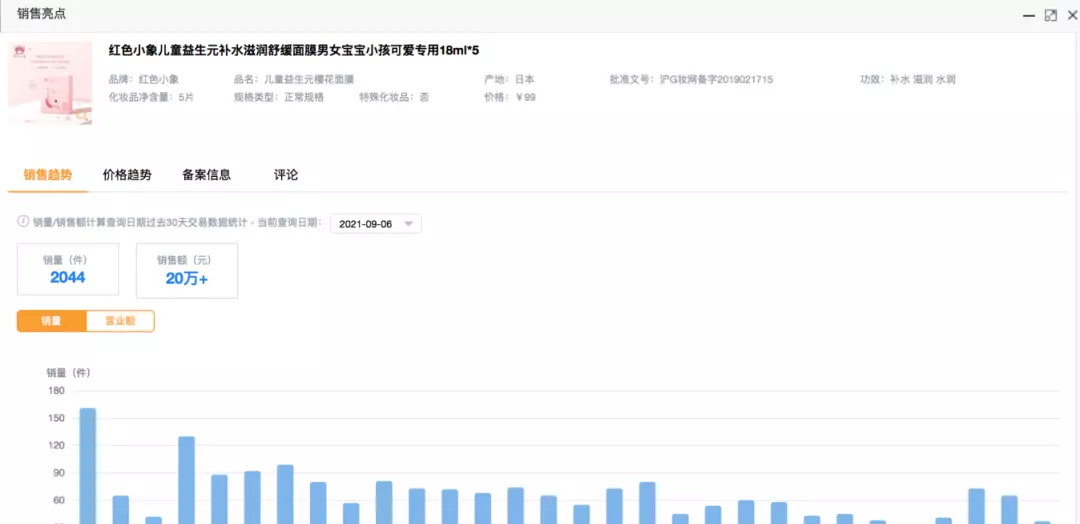Close the 销售亮点 window

pyautogui.click(x=1072, y=15)
